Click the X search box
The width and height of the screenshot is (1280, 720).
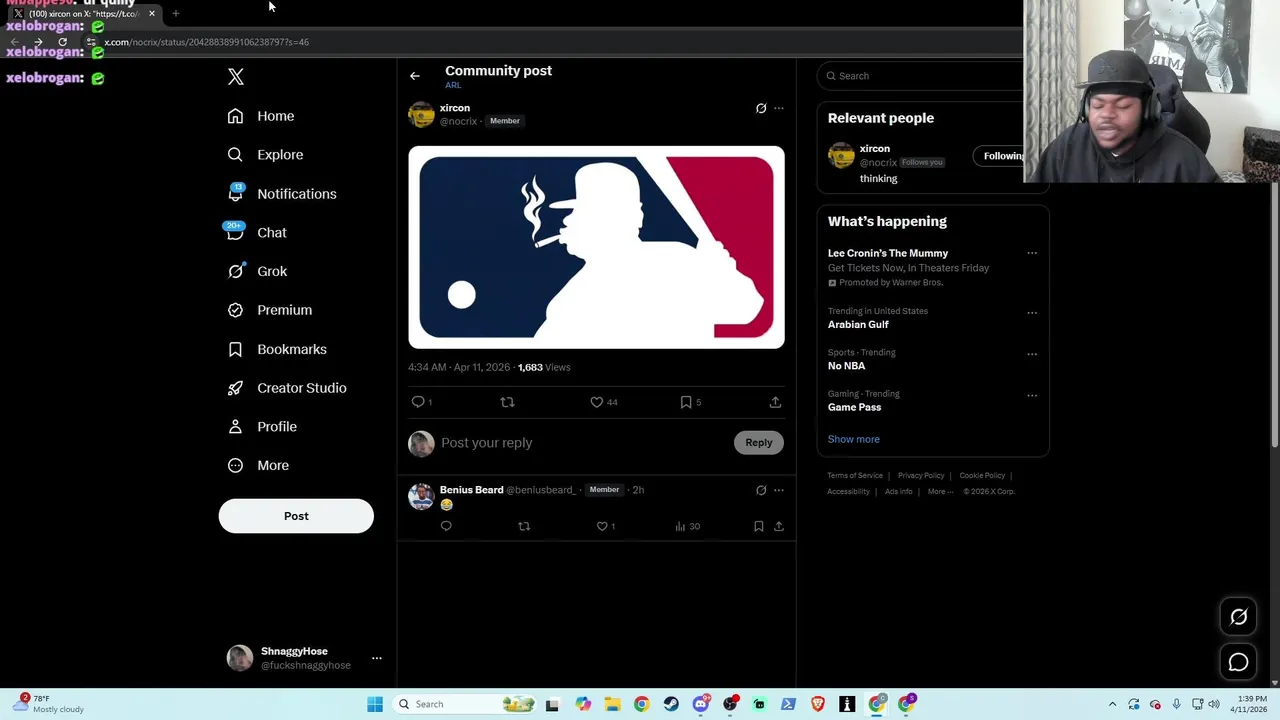(920, 76)
